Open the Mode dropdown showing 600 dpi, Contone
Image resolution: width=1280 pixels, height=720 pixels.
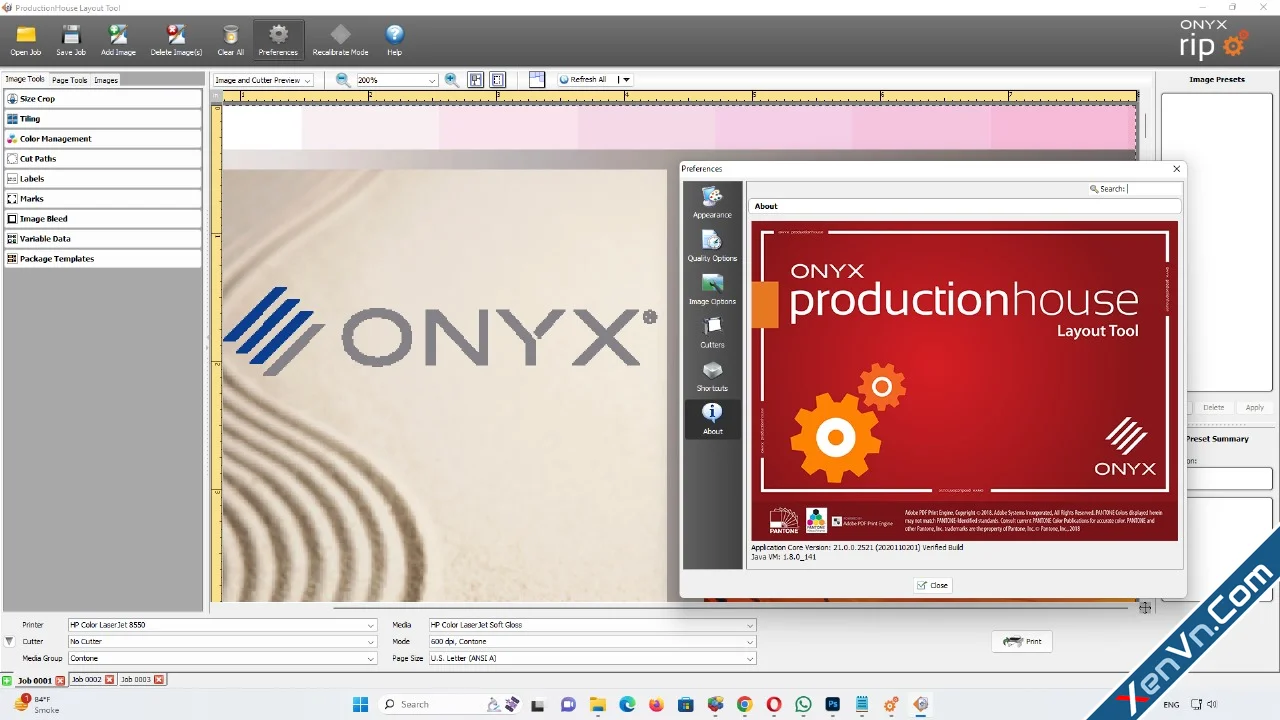592,642
